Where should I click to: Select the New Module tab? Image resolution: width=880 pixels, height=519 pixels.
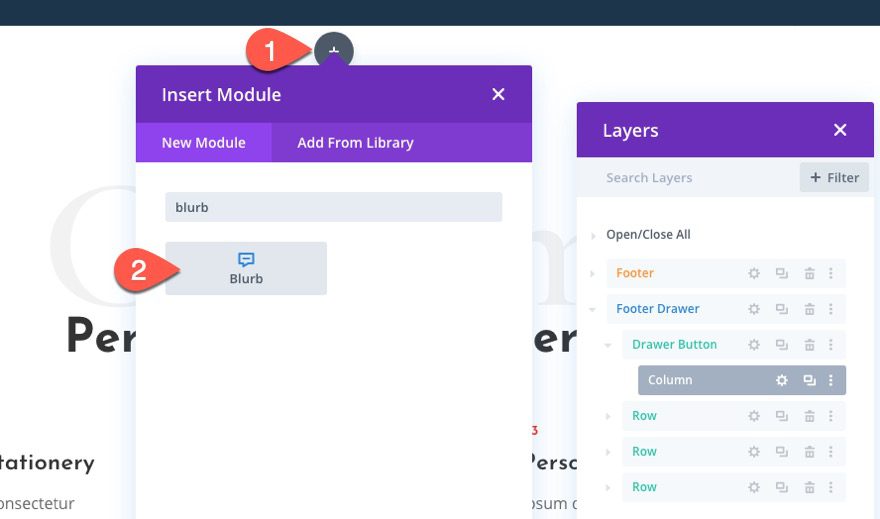pos(204,143)
